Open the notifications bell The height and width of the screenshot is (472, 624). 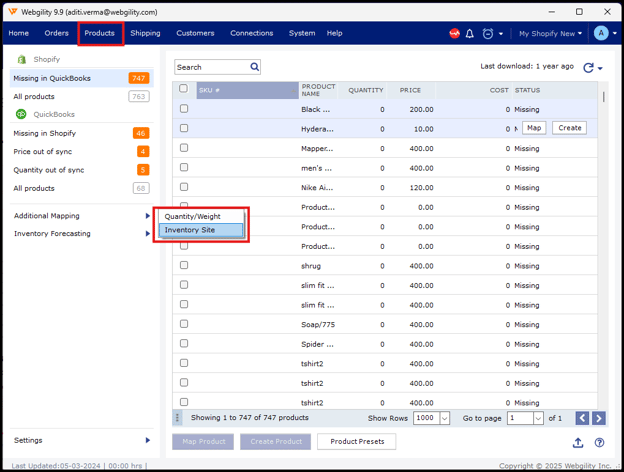click(470, 33)
